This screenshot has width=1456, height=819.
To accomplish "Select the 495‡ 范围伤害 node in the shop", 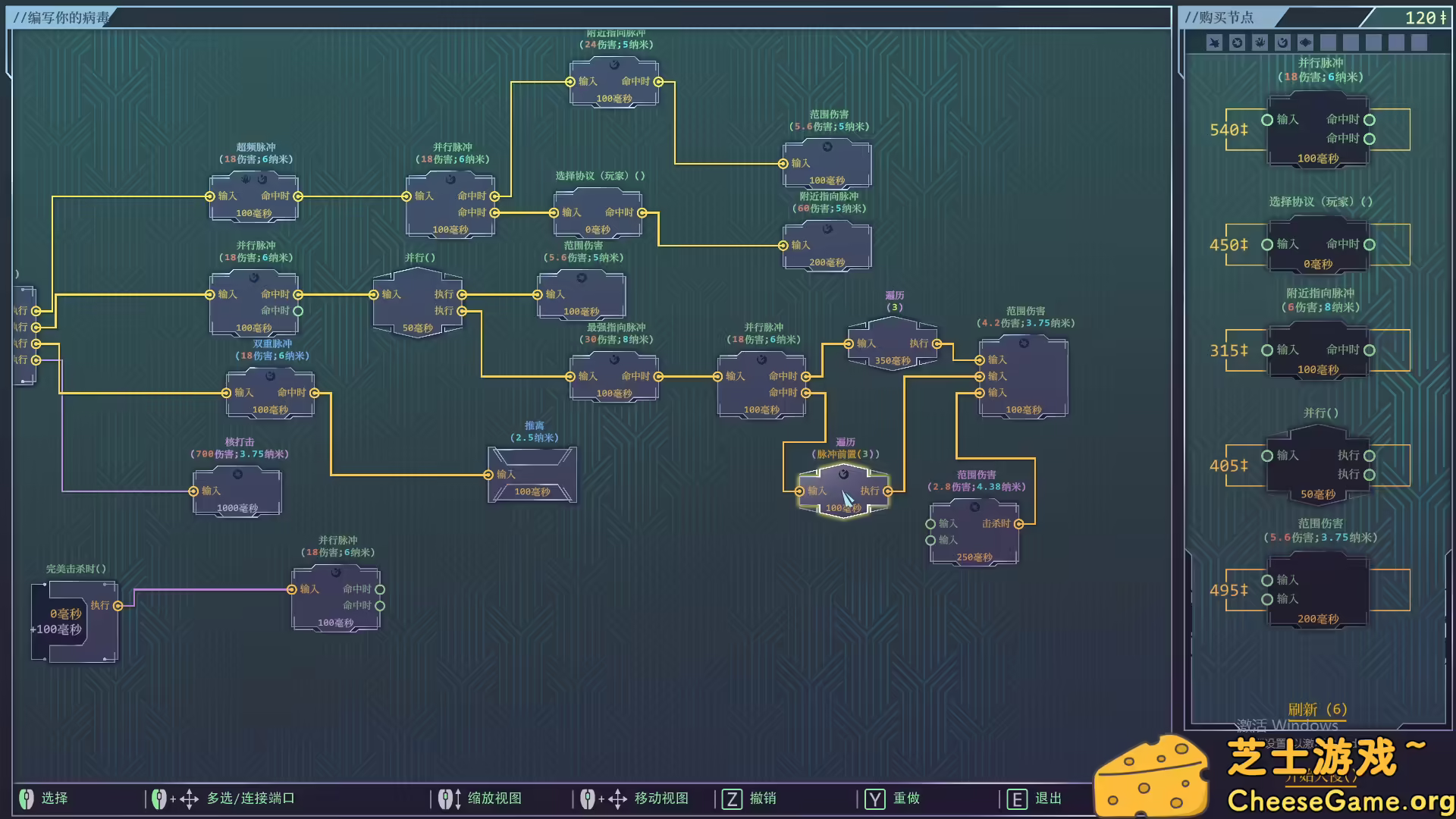I will pos(1319,590).
